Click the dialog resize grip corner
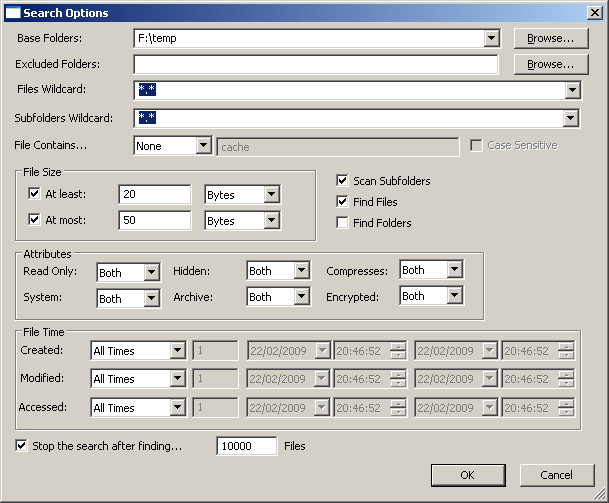609x503 pixels. 600,494
